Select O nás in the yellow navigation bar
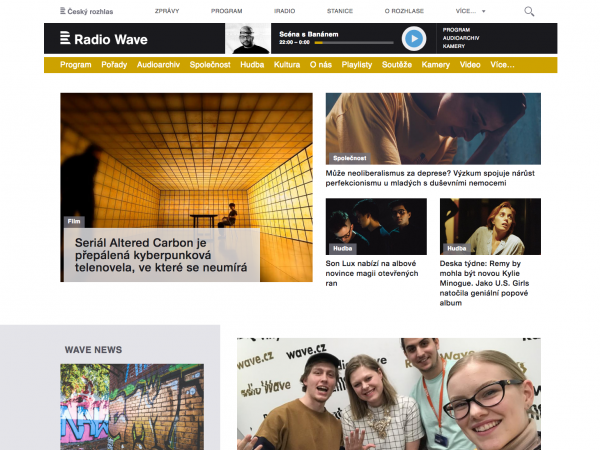This screenshot has width=600, height=450. click(x=321, y=65)
